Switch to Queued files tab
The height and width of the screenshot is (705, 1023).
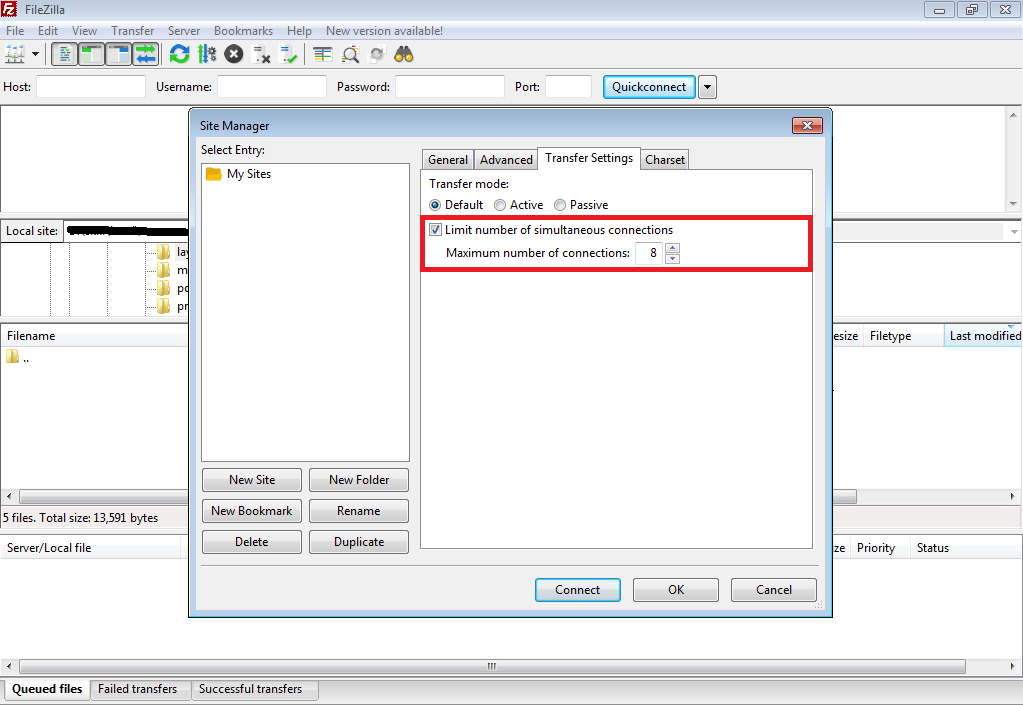click(47, 689)
